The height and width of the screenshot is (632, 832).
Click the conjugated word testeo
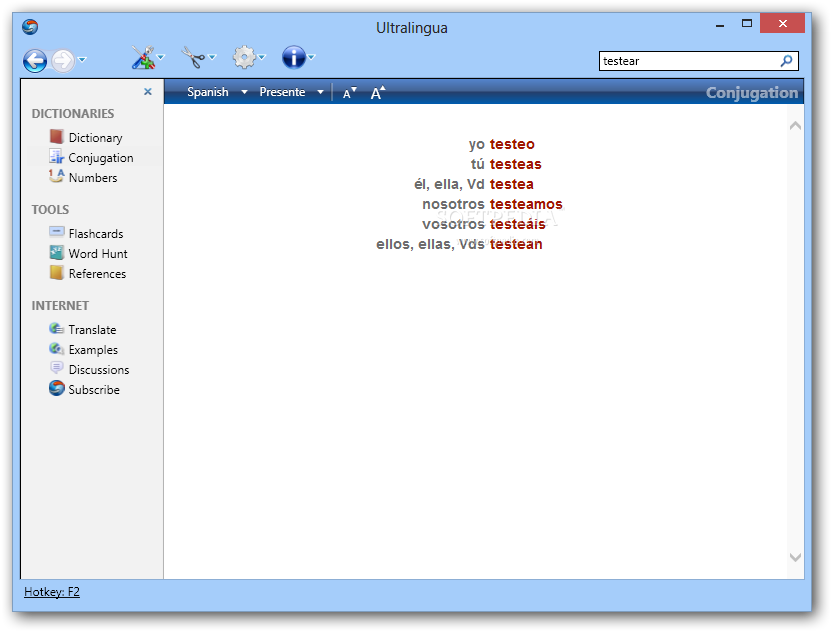512,144
